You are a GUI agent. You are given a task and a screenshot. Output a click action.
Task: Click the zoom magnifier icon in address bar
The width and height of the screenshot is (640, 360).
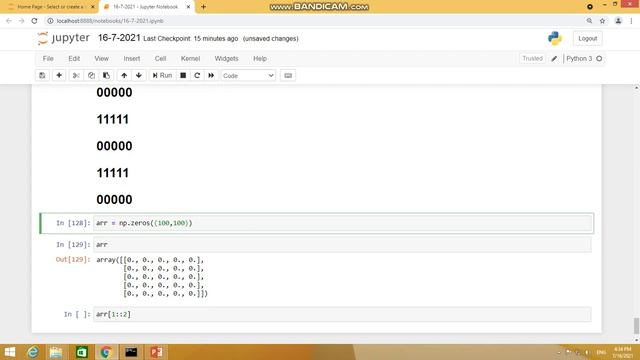[x=589, y=21]
